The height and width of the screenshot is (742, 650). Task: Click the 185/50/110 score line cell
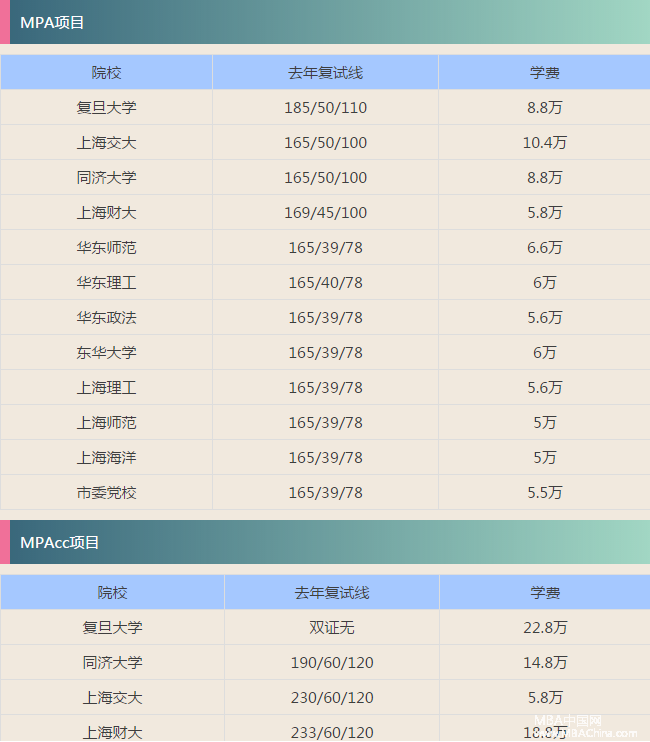[x=325, y=108]
